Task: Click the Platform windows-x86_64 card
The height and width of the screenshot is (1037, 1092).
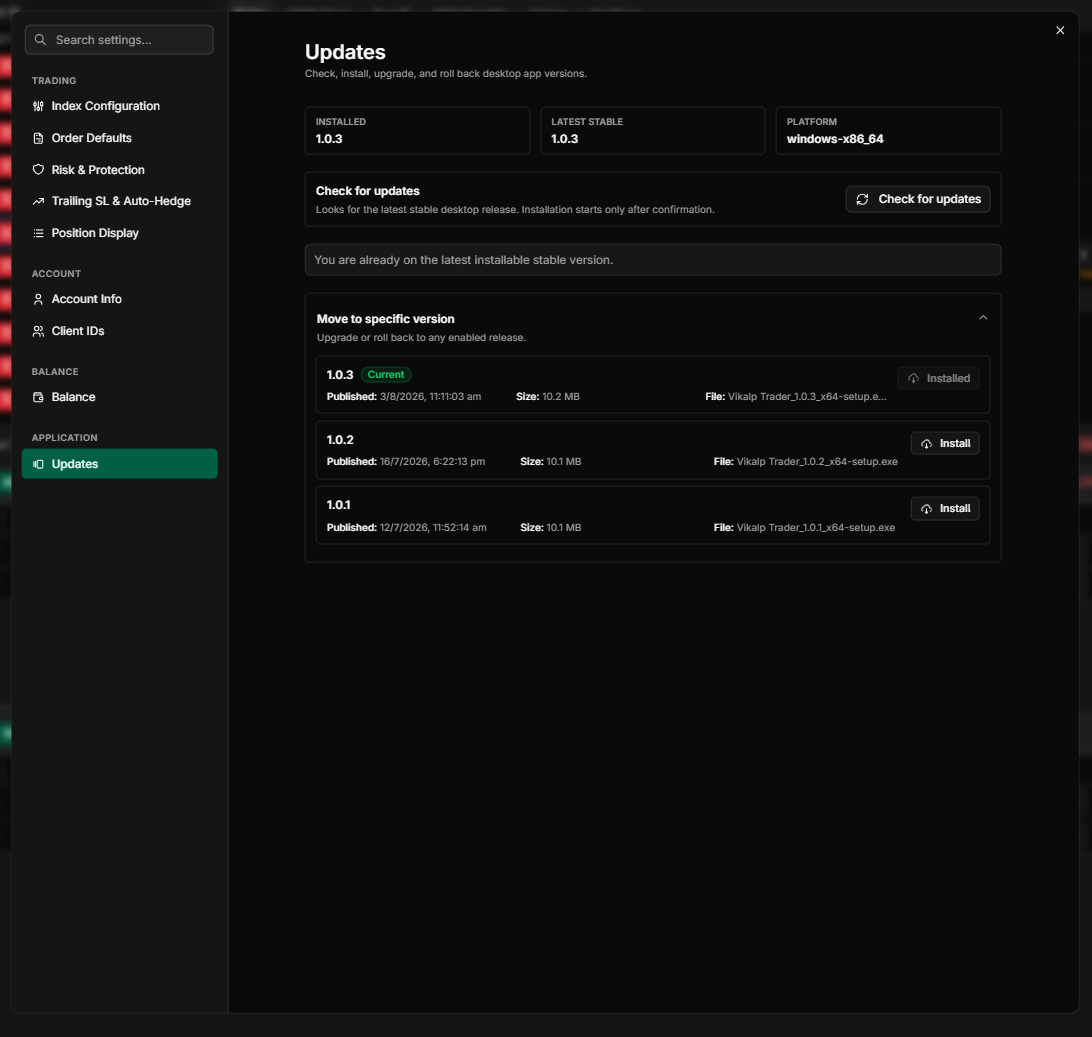Action: (x=888, y=130)
